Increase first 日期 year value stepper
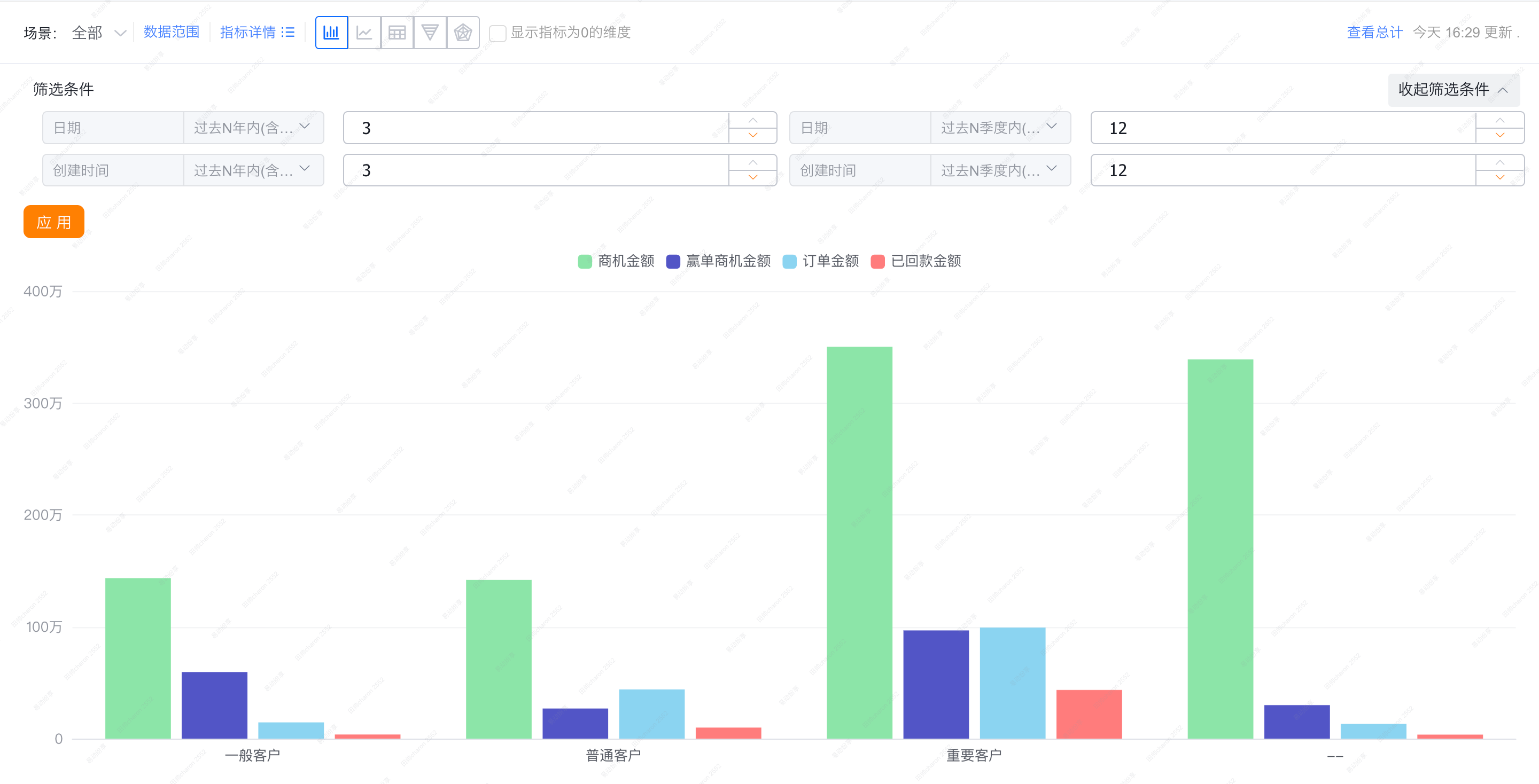The image size is (1539, 784). tap(752, 121)
